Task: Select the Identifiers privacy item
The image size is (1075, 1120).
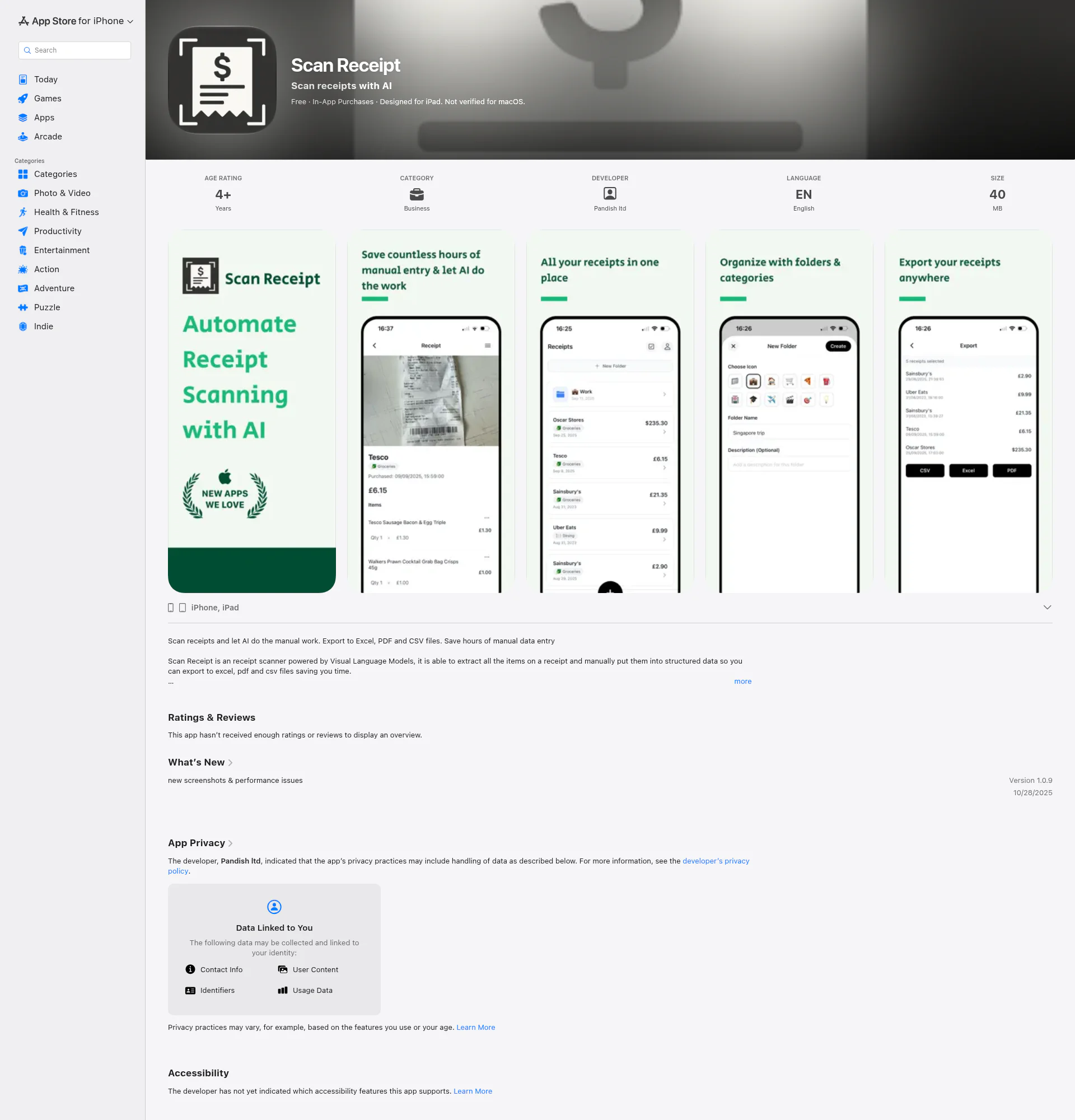Action: (210, 990)
